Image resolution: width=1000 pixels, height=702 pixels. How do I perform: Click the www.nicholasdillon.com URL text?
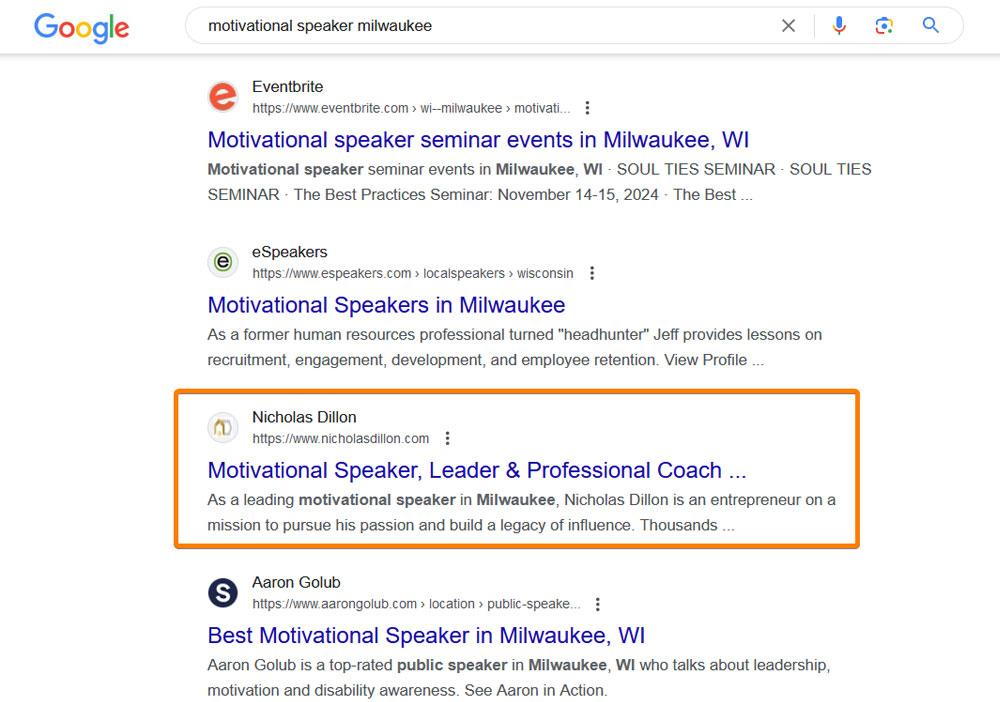(x=341, y=439)
